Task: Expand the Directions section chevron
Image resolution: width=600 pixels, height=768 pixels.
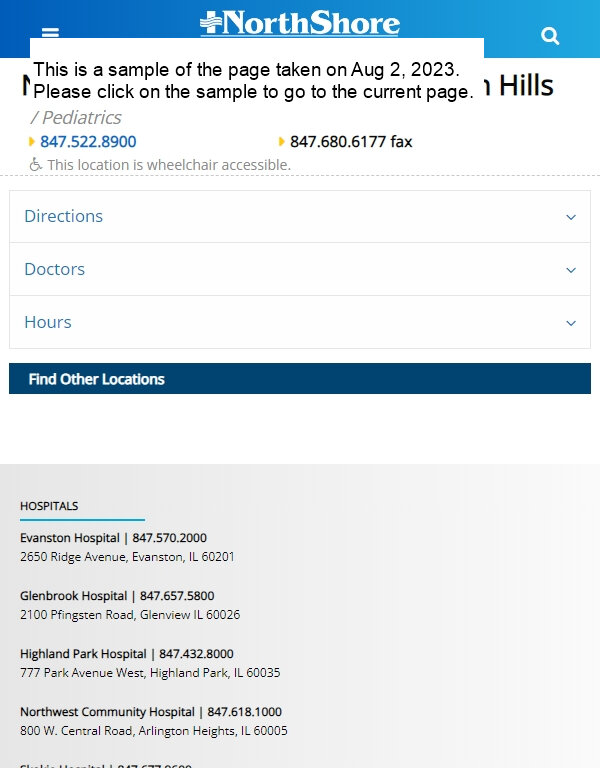Action: 571,216
